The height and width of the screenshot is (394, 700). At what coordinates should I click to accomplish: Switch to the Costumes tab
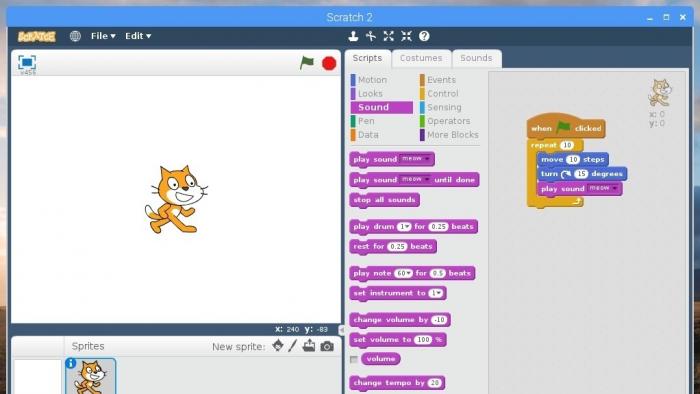421,58
